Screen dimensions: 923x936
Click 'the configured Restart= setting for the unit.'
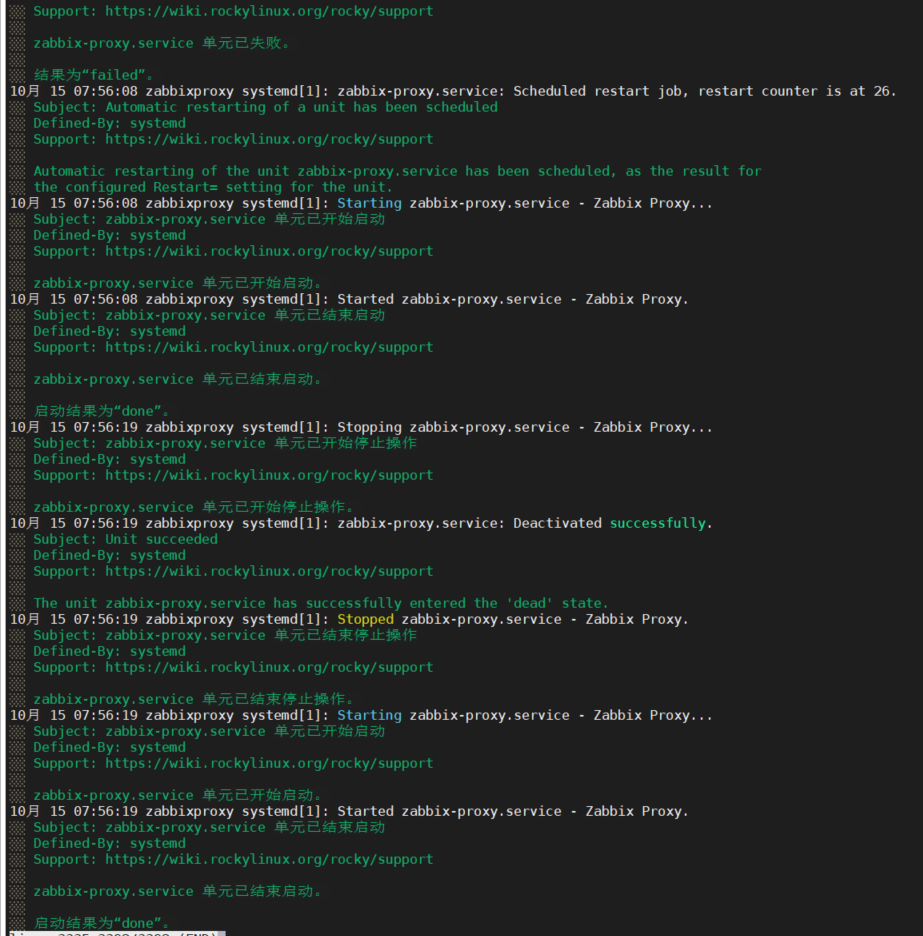click(x=213, y=187)
